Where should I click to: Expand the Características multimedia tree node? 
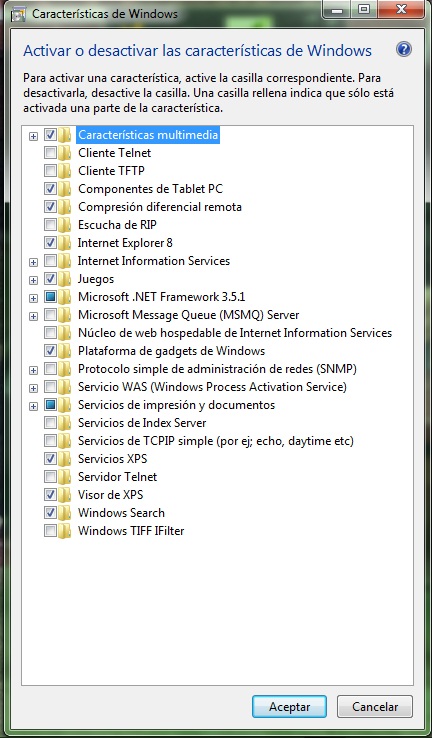[x=33, y=136]
